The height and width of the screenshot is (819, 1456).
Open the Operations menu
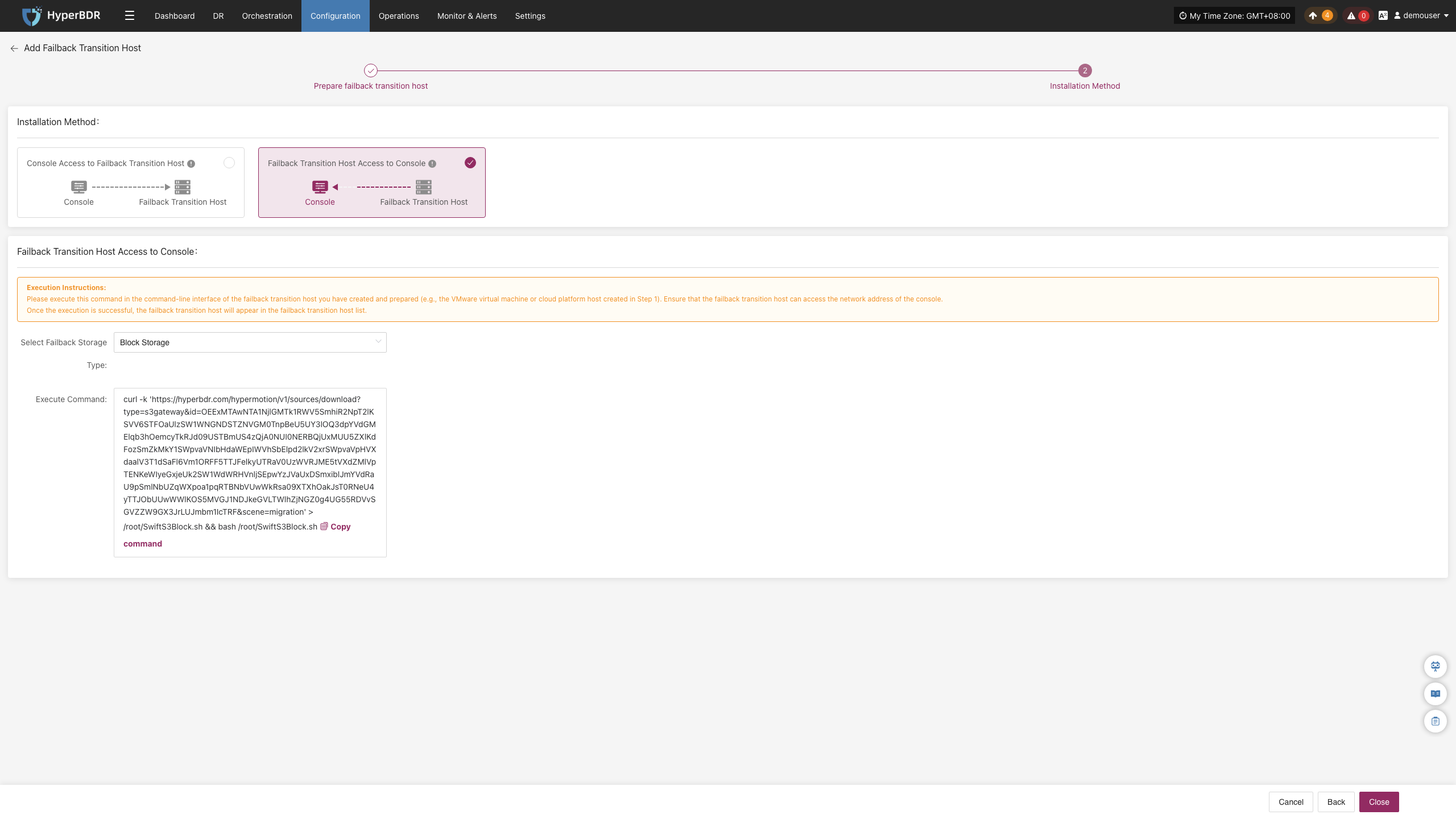tap(399, 16)
